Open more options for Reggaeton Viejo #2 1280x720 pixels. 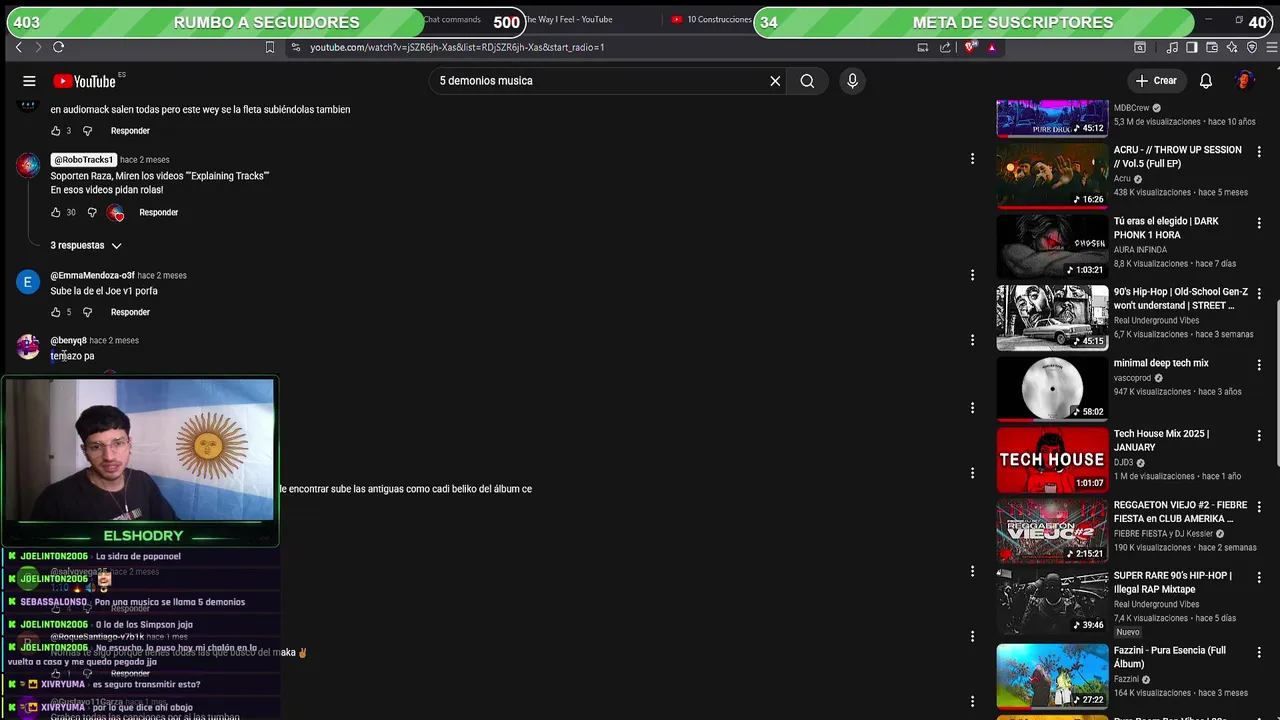(x=1259, y=507)
